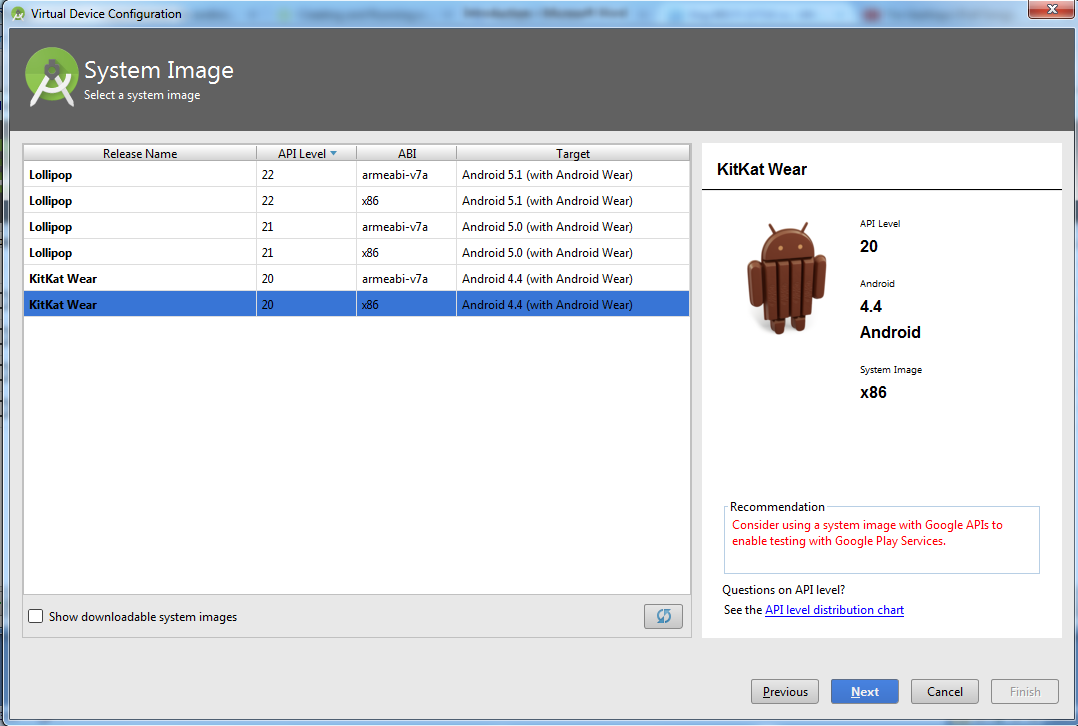Image resolution: width=1078 pixels, height=726 pixels.
Task: Select Lollipop API 21 x86 row
Action: tap(356, 253)
